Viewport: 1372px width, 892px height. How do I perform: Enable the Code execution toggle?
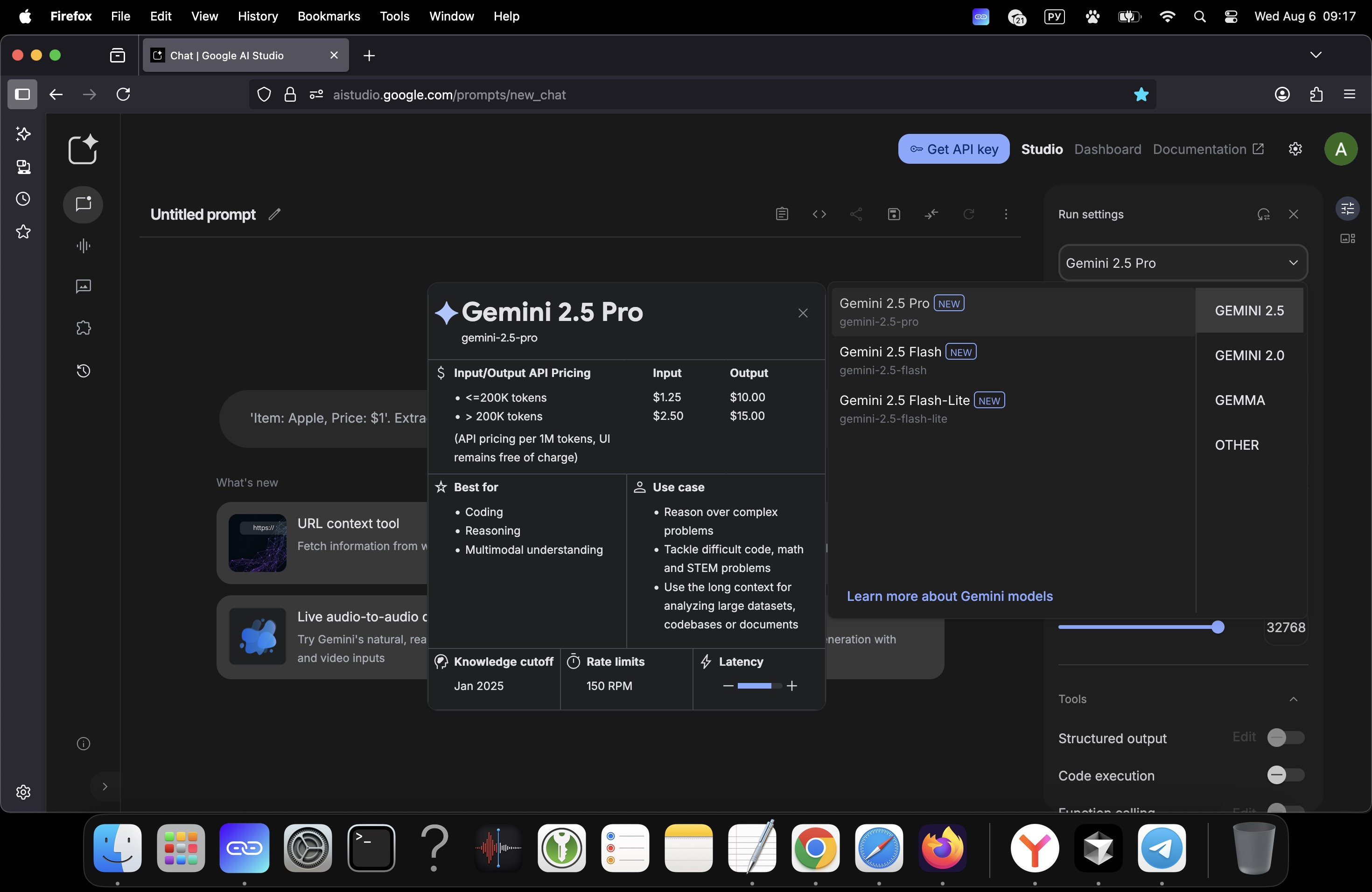1285,775
